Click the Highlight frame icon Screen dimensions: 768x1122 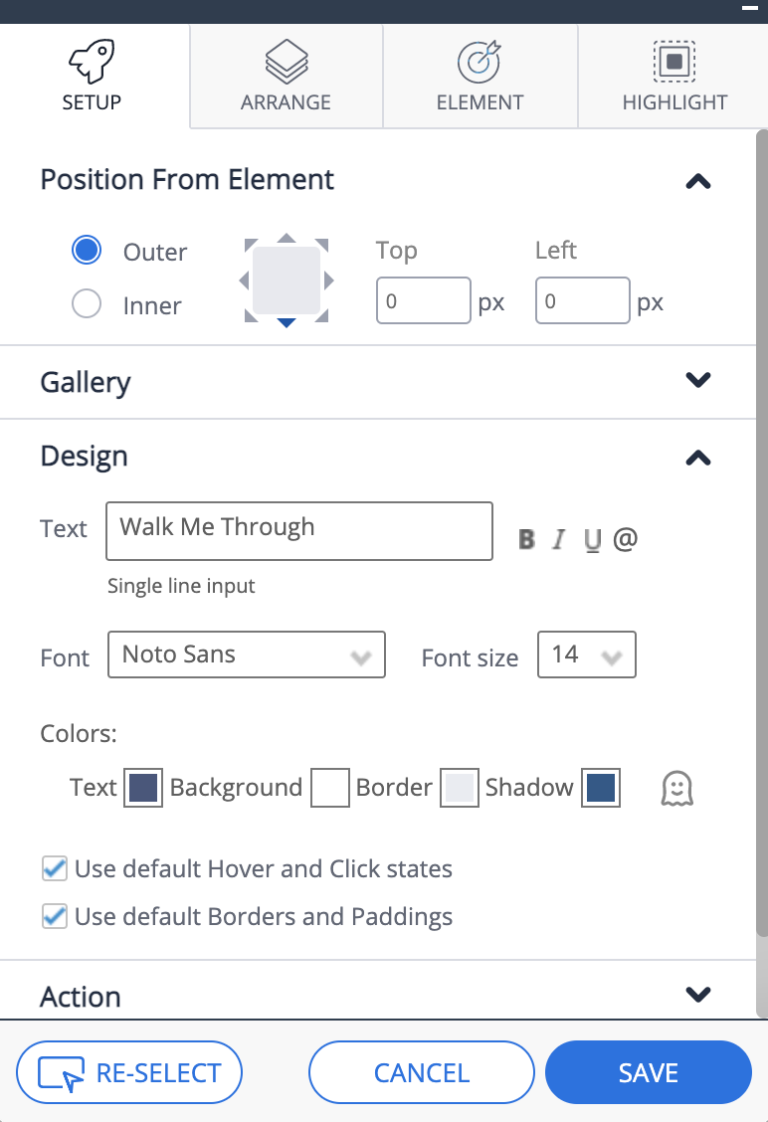(672, 62)
